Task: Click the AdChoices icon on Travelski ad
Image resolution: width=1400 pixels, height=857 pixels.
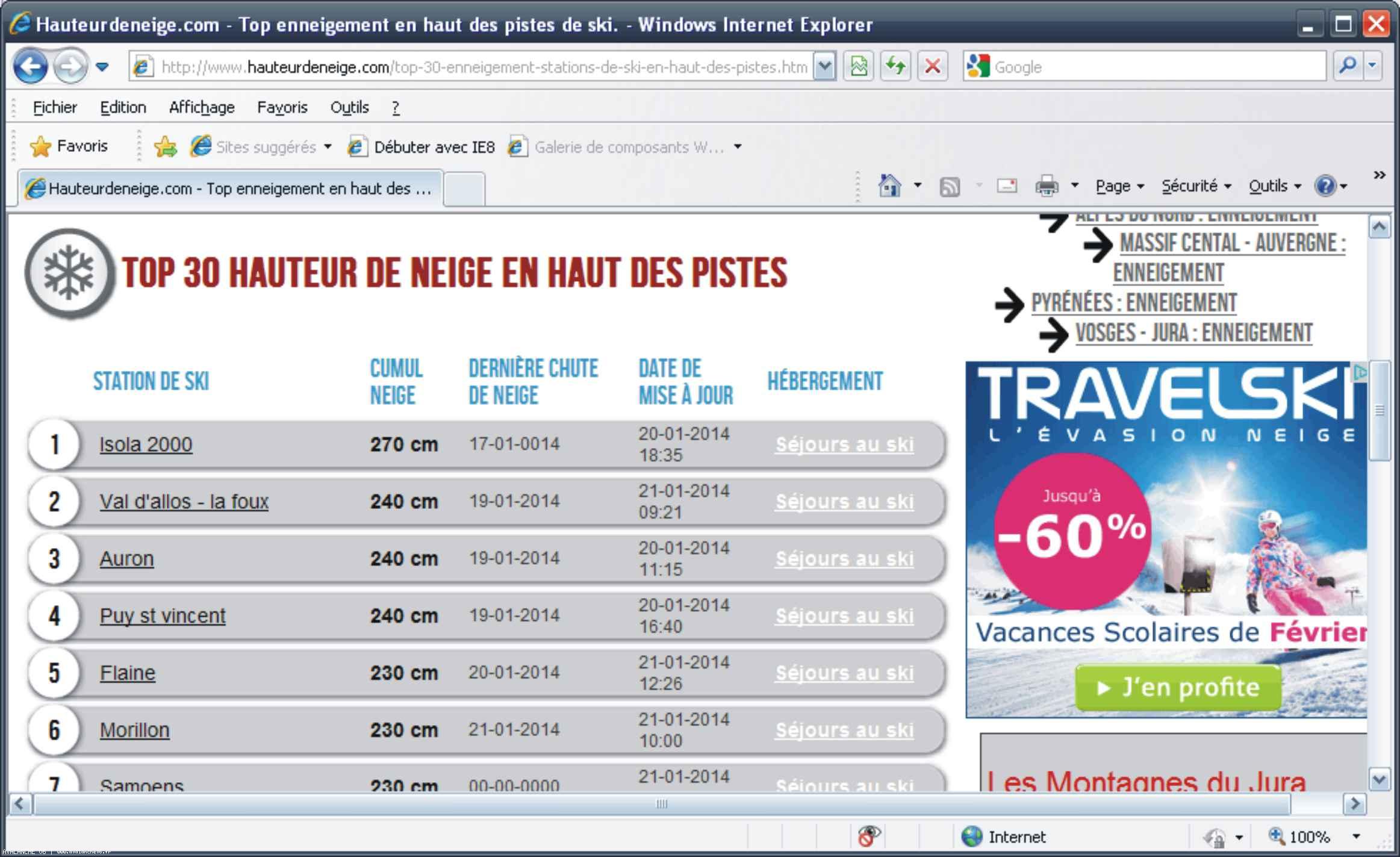Action: tap(1360, 373)
